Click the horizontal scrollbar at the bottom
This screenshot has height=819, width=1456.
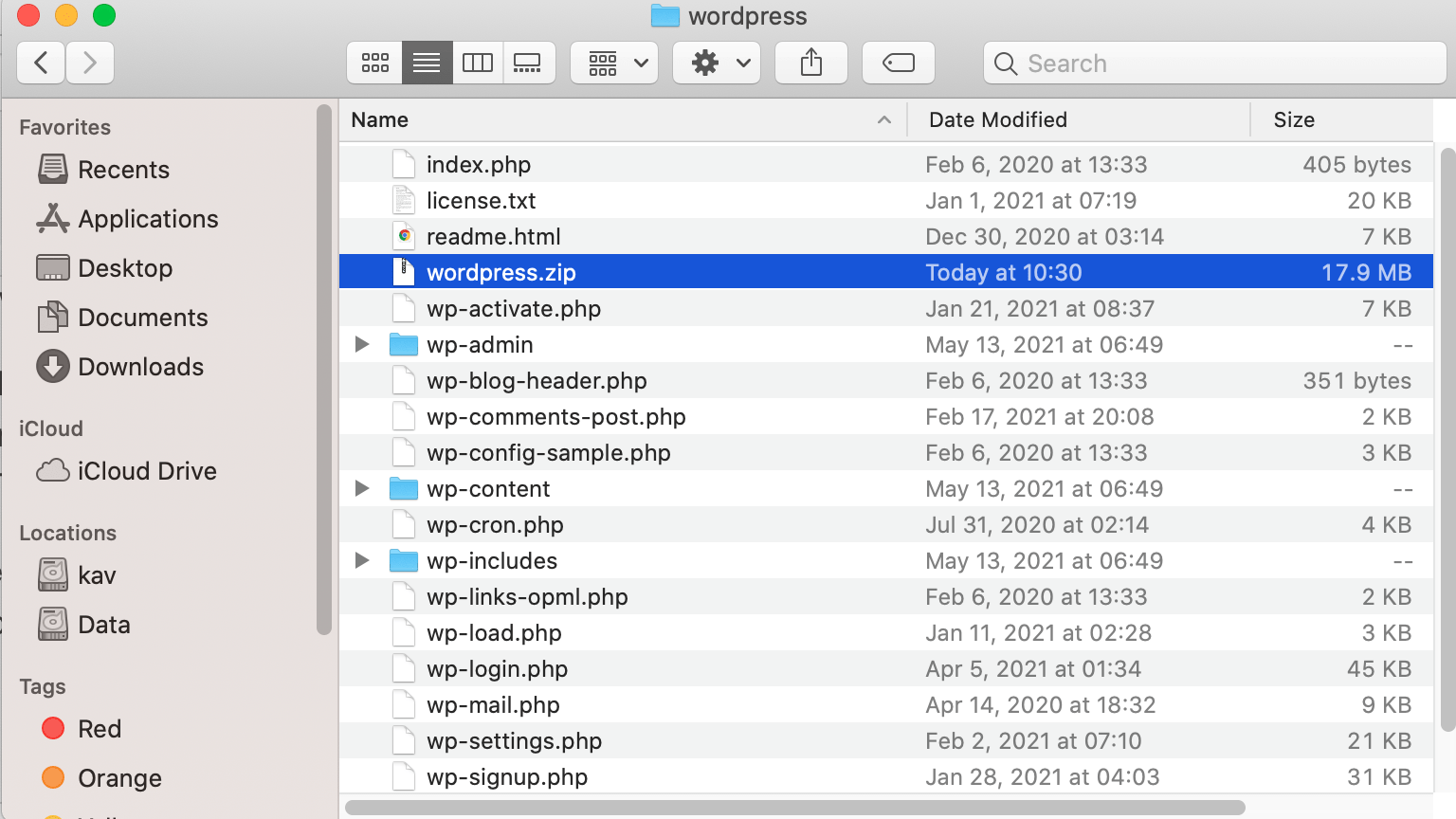795,808
